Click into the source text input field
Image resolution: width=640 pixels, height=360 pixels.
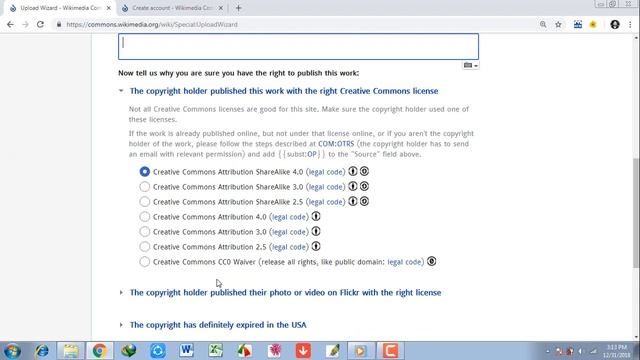[x=298, y=47]
